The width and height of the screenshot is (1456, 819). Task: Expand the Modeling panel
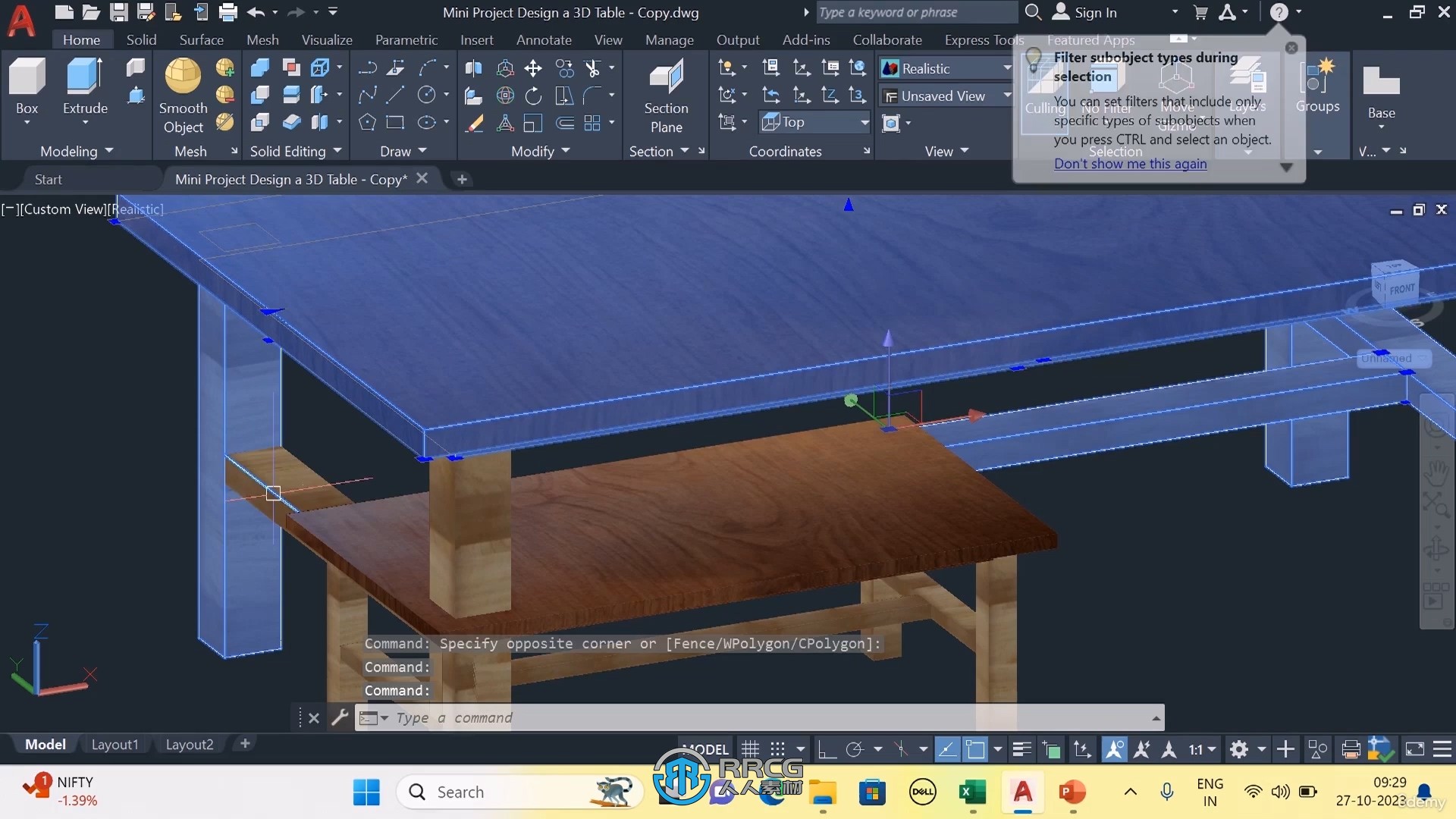coord(77,151)
